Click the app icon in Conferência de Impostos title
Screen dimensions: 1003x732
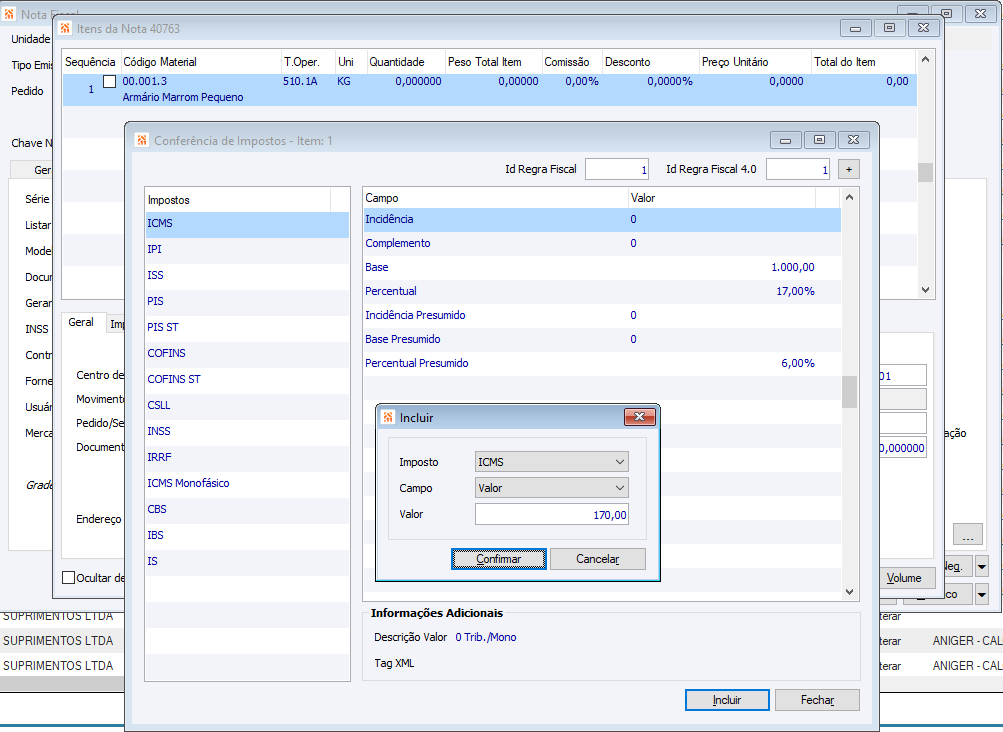tap(142, 140)
